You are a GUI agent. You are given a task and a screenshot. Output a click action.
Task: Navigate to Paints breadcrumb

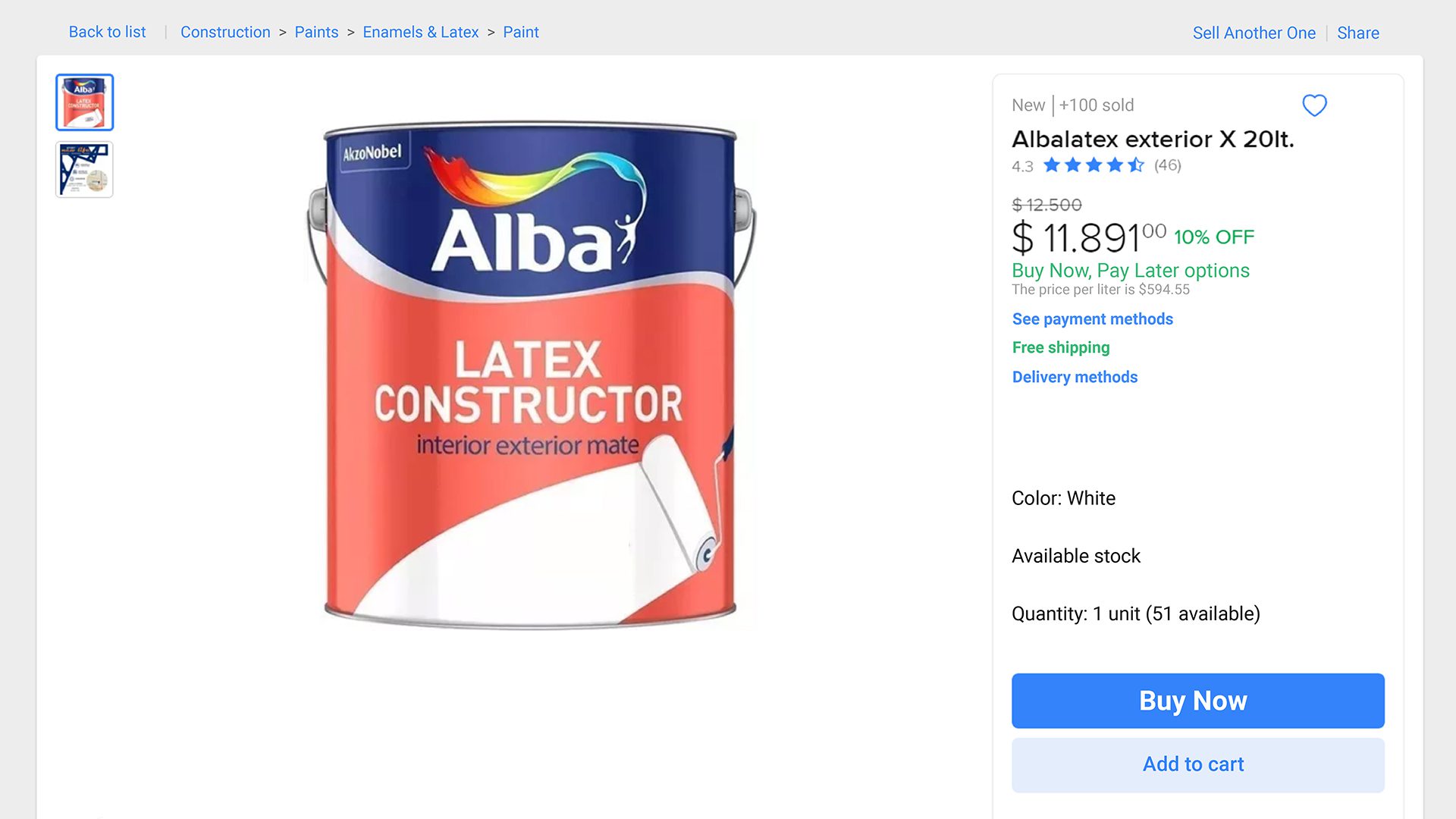(316, 32)
